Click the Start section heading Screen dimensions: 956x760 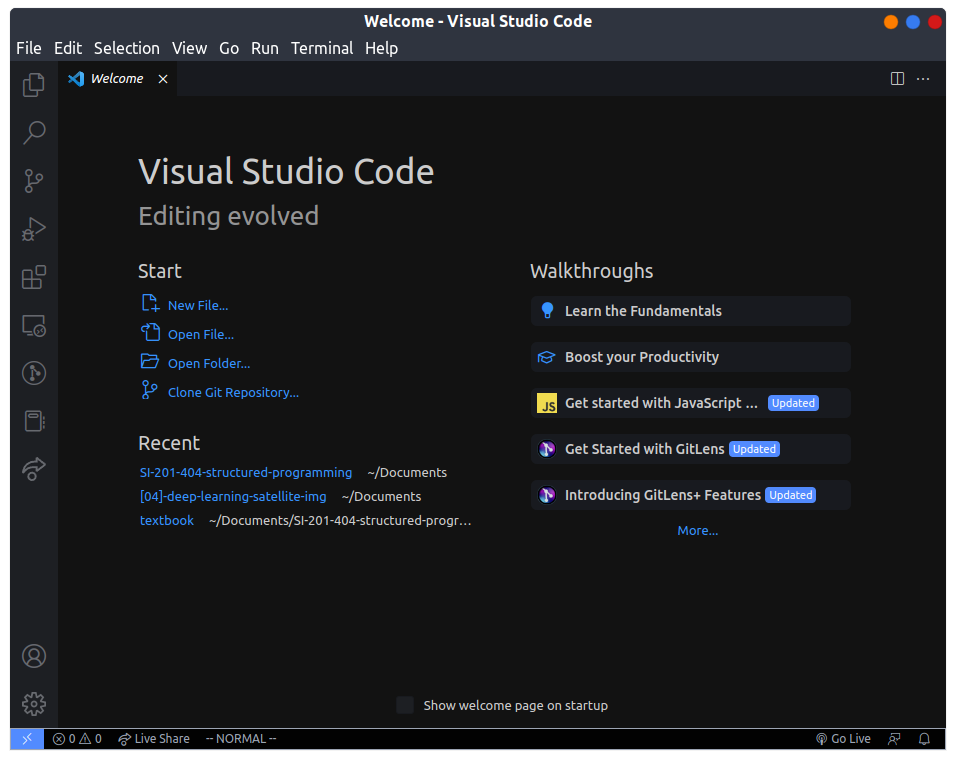pos(160,271)
